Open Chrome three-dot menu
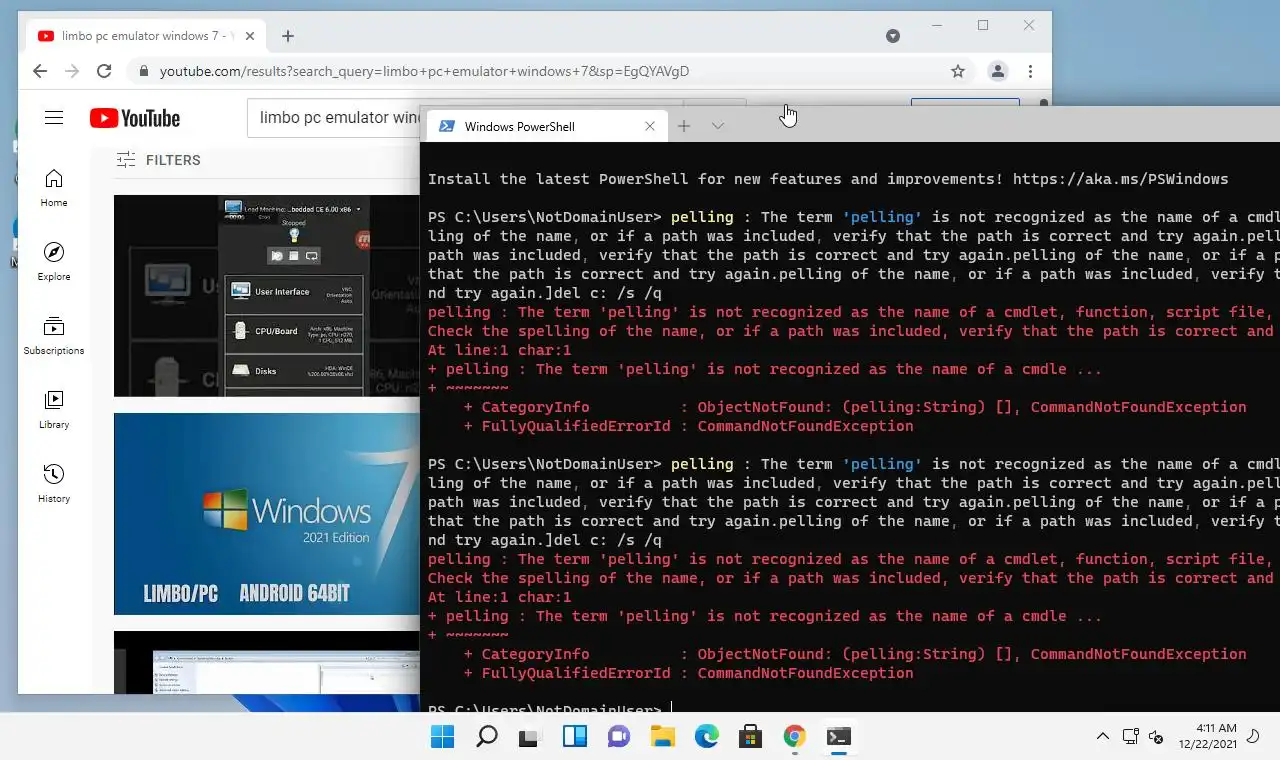Image resolution: width=1280 pixels, height=760 pixels. pos(1030,71)
